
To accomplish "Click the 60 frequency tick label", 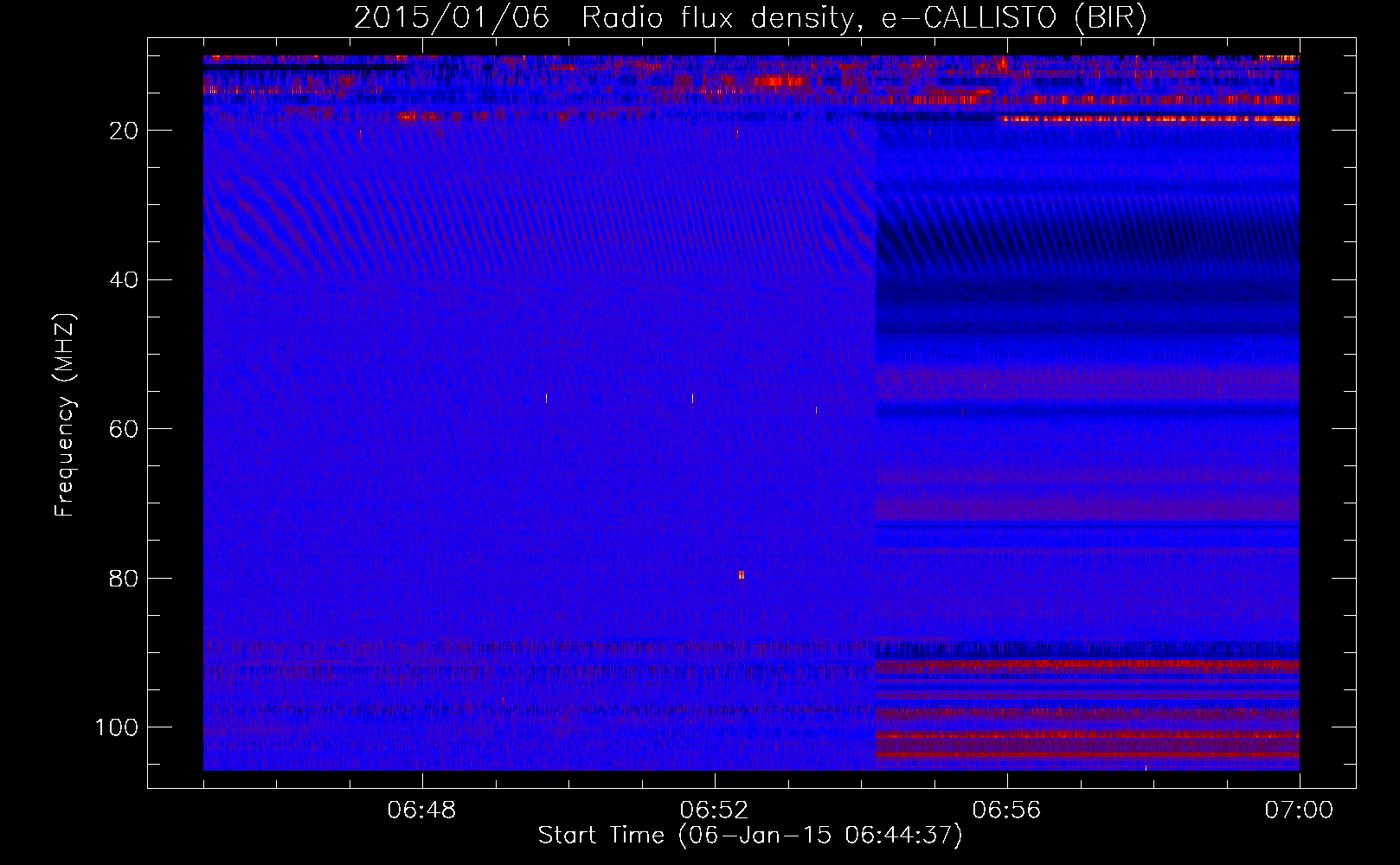I will (124, 430).
